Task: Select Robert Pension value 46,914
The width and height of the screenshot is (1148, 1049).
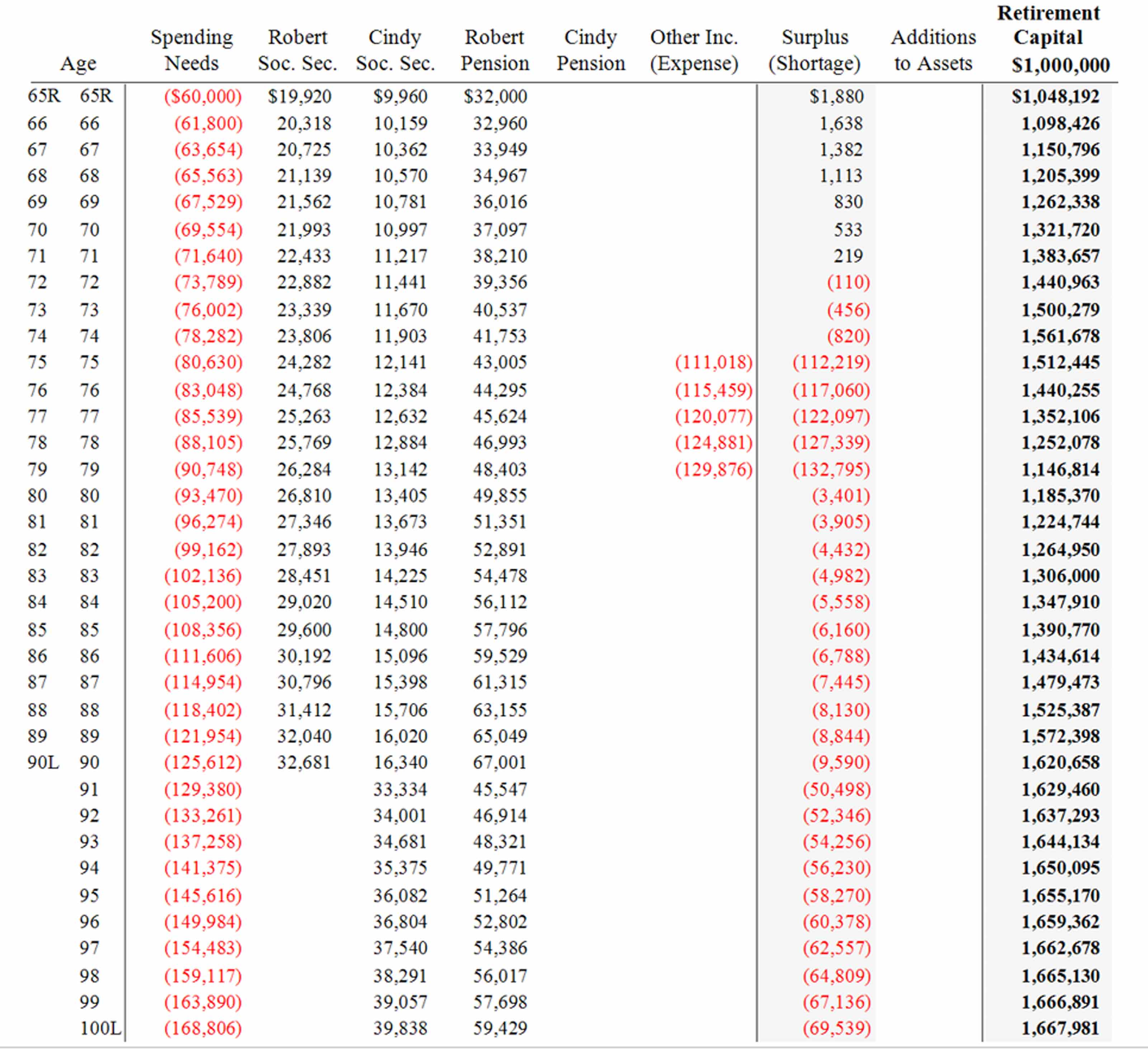Action: 500,816
